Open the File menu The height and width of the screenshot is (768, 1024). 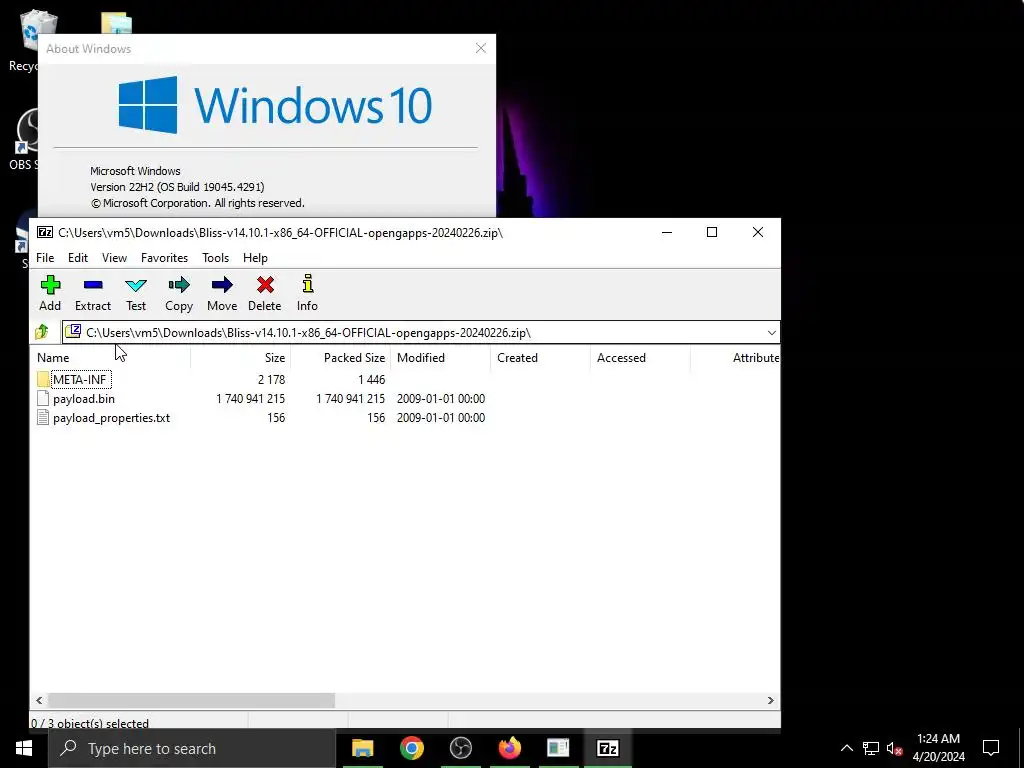tap(45, 258)
